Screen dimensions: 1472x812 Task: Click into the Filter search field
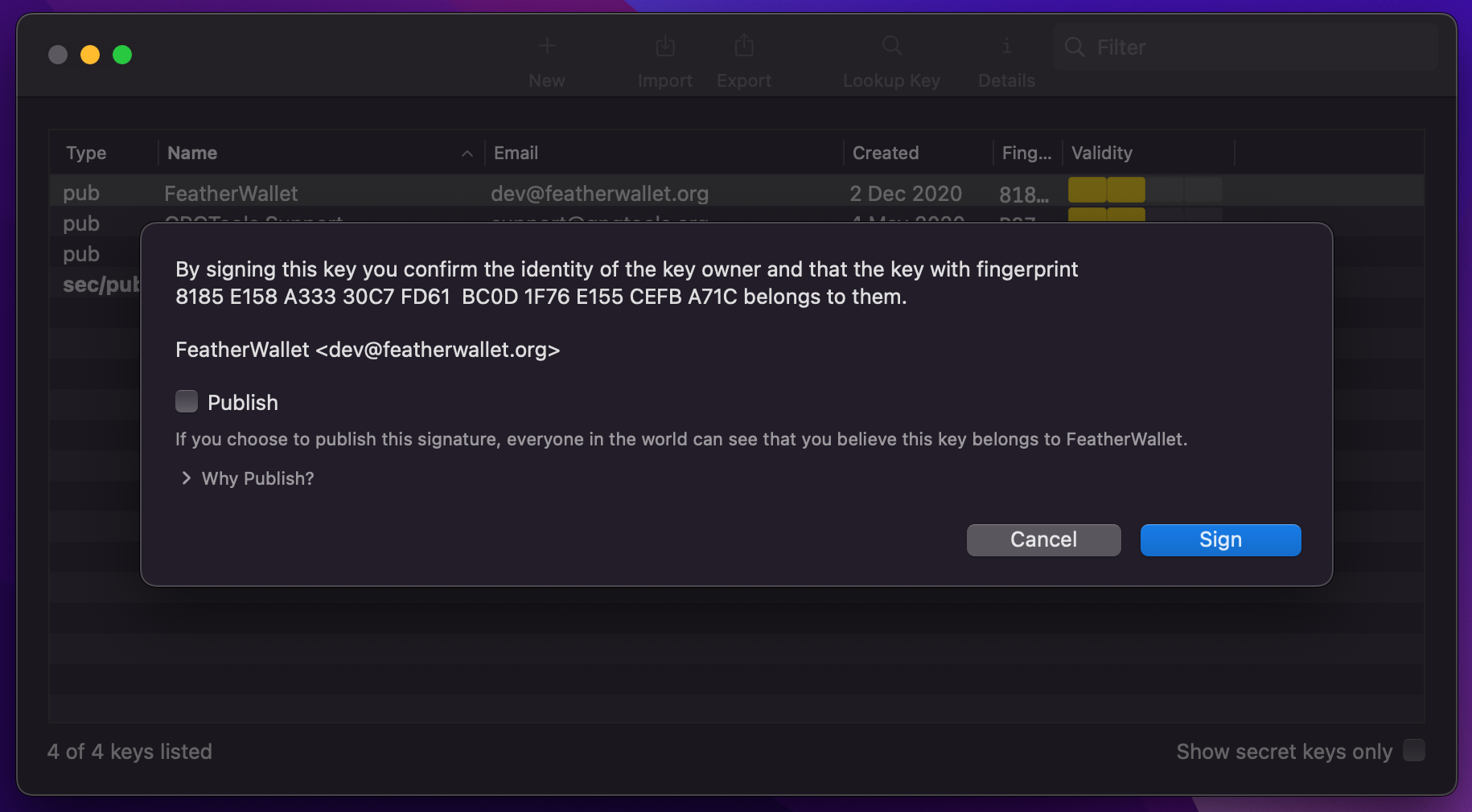point(1245,47)
